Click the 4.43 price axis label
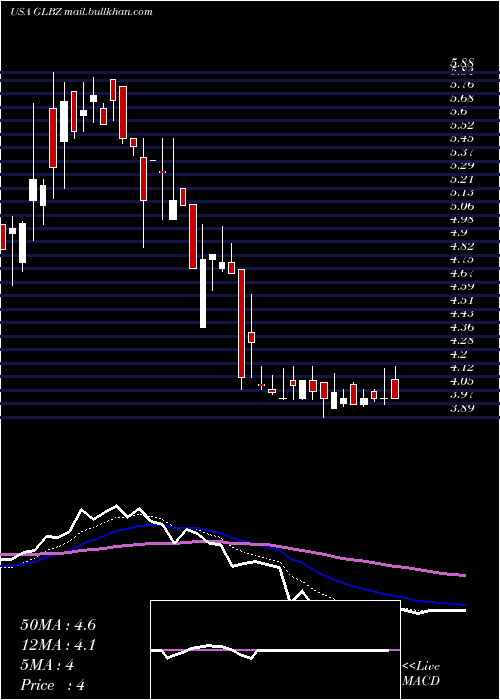The image size is (500, 700). pyautogui.click(x=462, y=313)
